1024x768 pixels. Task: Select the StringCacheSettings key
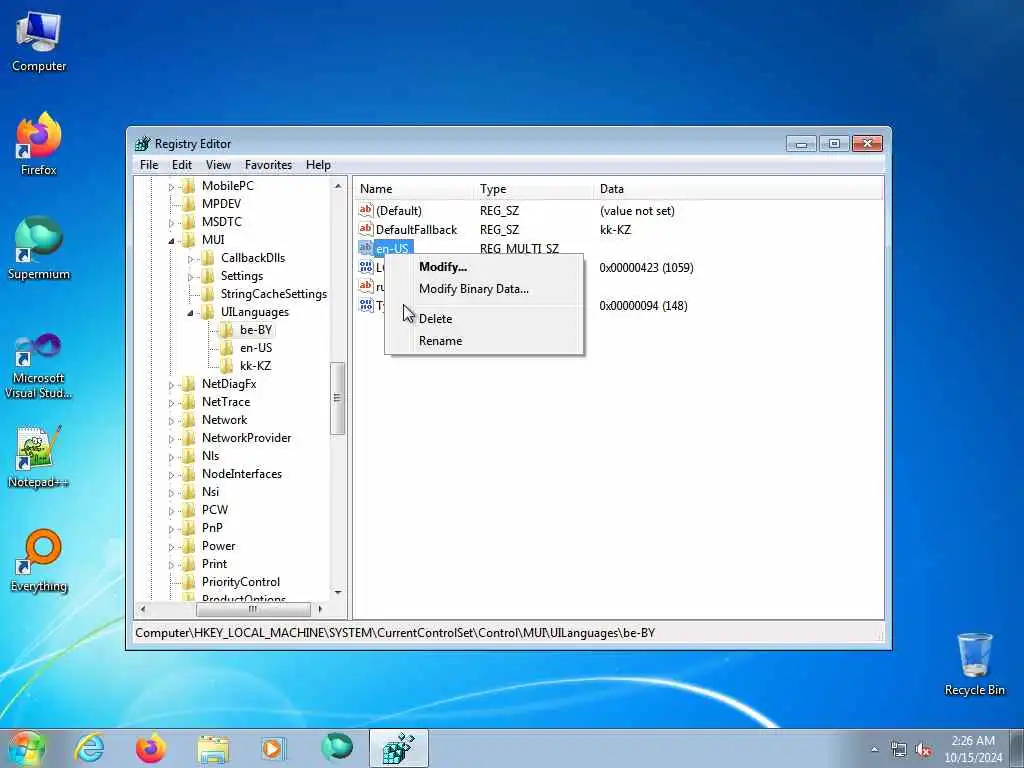point(273,294)
